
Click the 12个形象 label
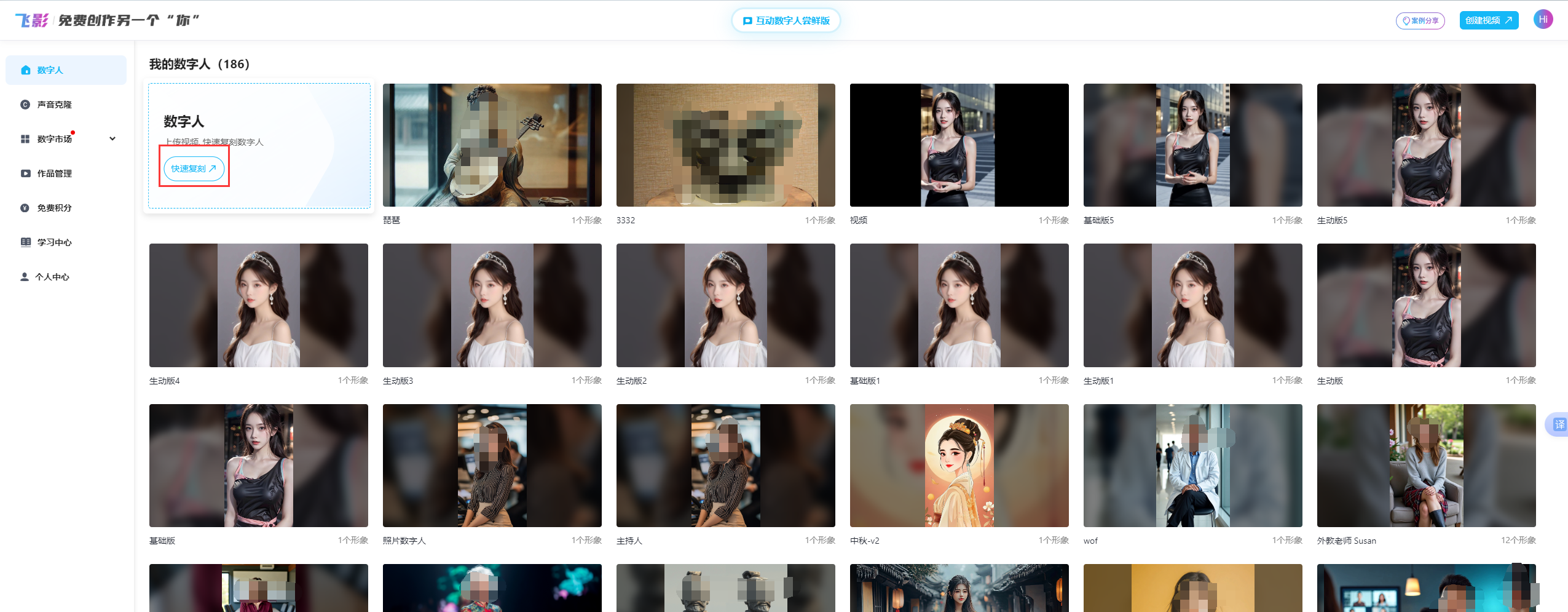coord(1518,540)
